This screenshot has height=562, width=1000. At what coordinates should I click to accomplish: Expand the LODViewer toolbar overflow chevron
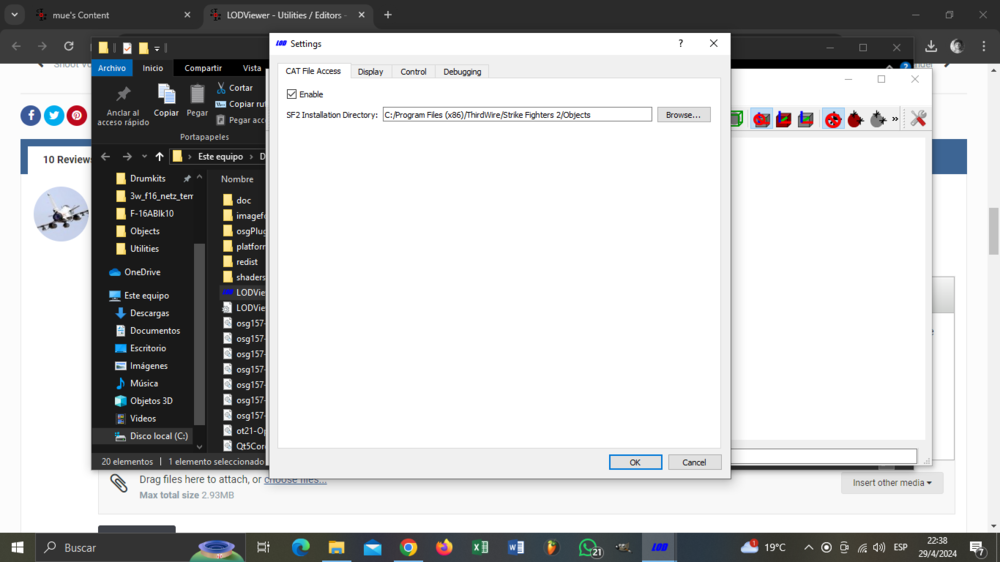coord(895,119)
